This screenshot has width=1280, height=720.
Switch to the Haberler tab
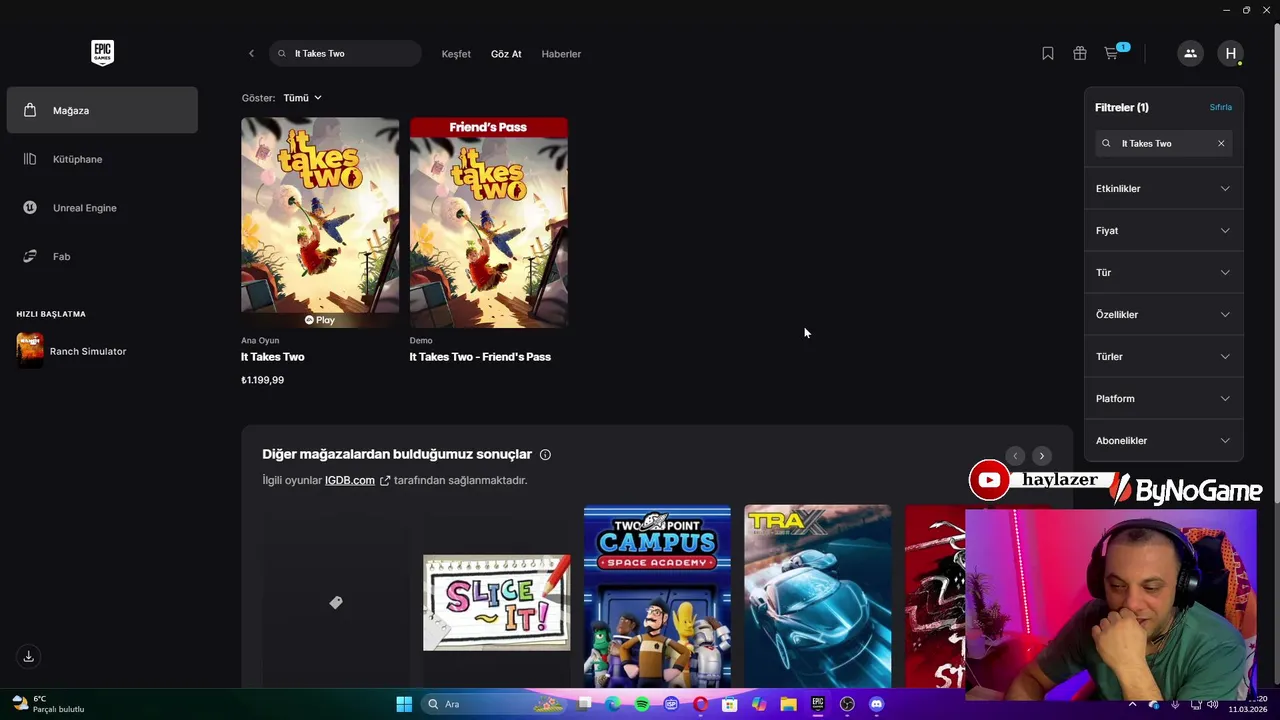click(x=561, y=54)
